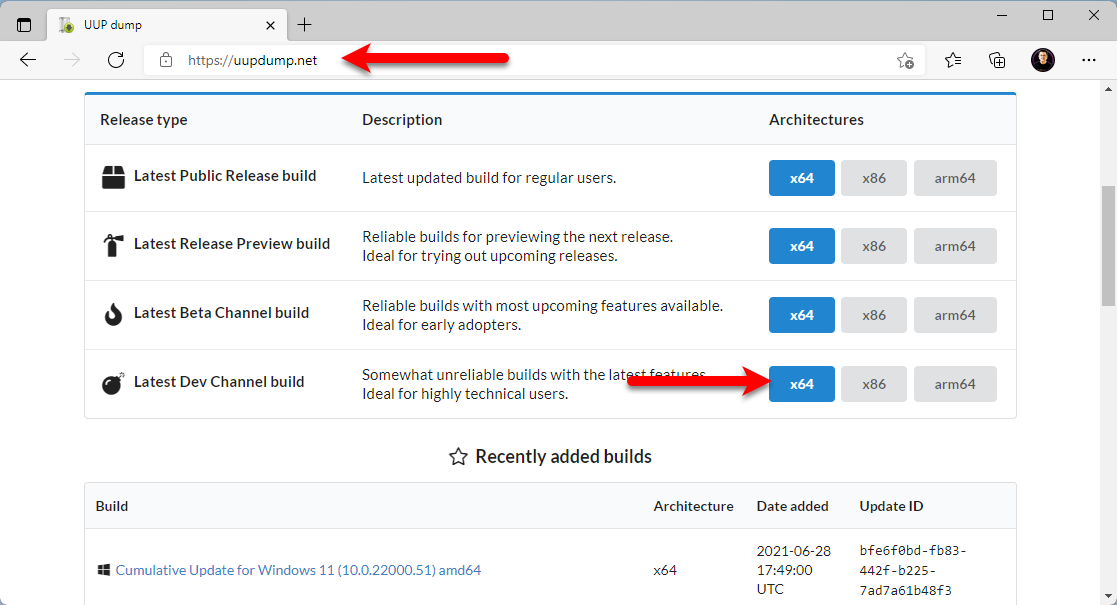The height and width of the screenshot is (605, 1117).
Task: Choose x86 for Latest Public Release build
Action: 874,178
